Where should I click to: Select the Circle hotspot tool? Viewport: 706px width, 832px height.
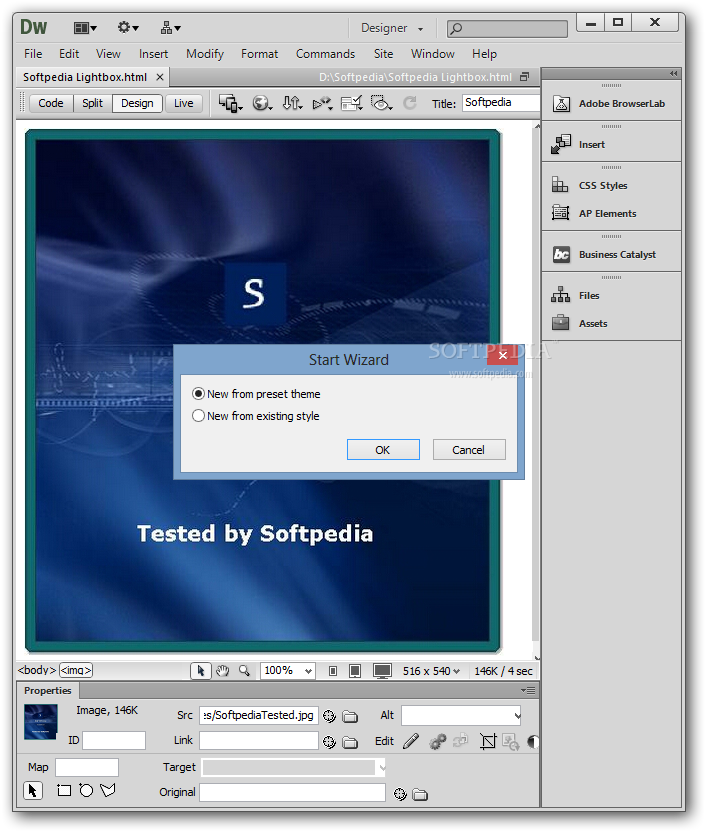[86, 791]
